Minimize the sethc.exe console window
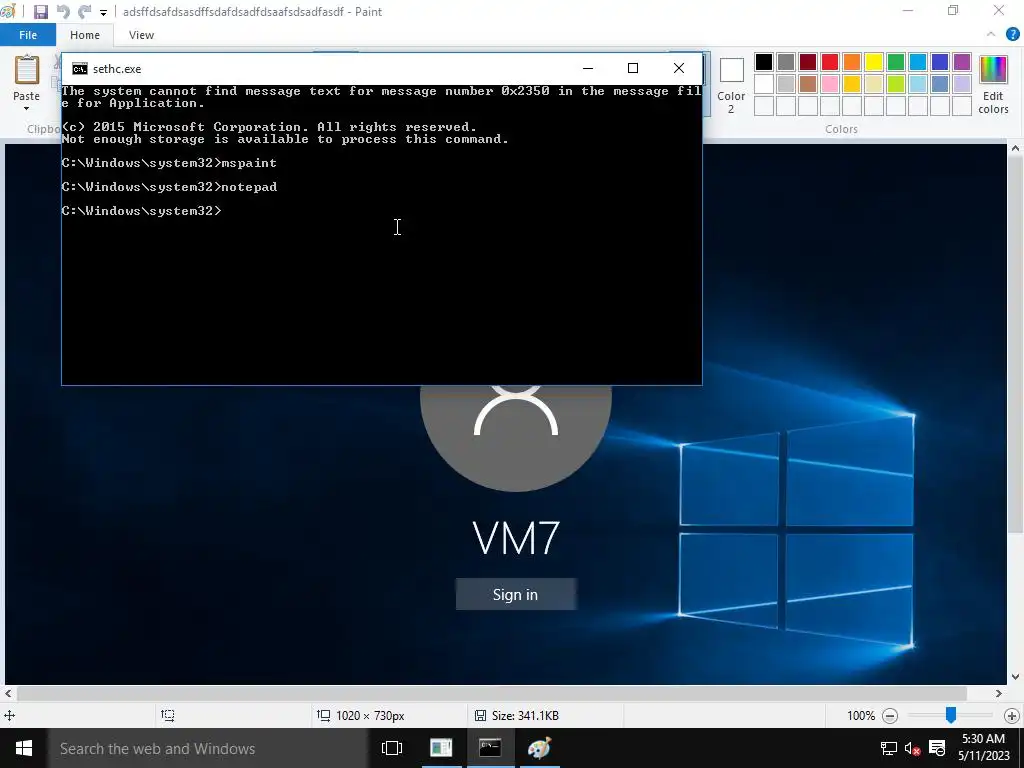Screen dimensions: 1024x768 [x=588, y=68]
